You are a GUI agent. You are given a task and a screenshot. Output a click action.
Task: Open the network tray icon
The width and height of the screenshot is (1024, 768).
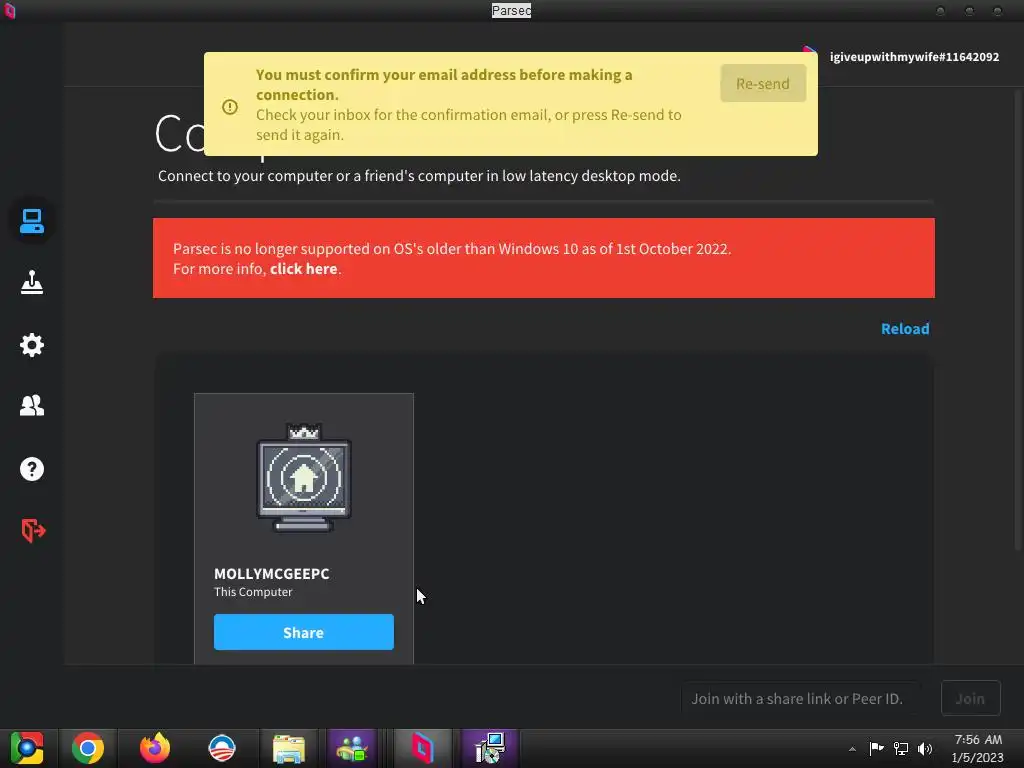(901, 748)
